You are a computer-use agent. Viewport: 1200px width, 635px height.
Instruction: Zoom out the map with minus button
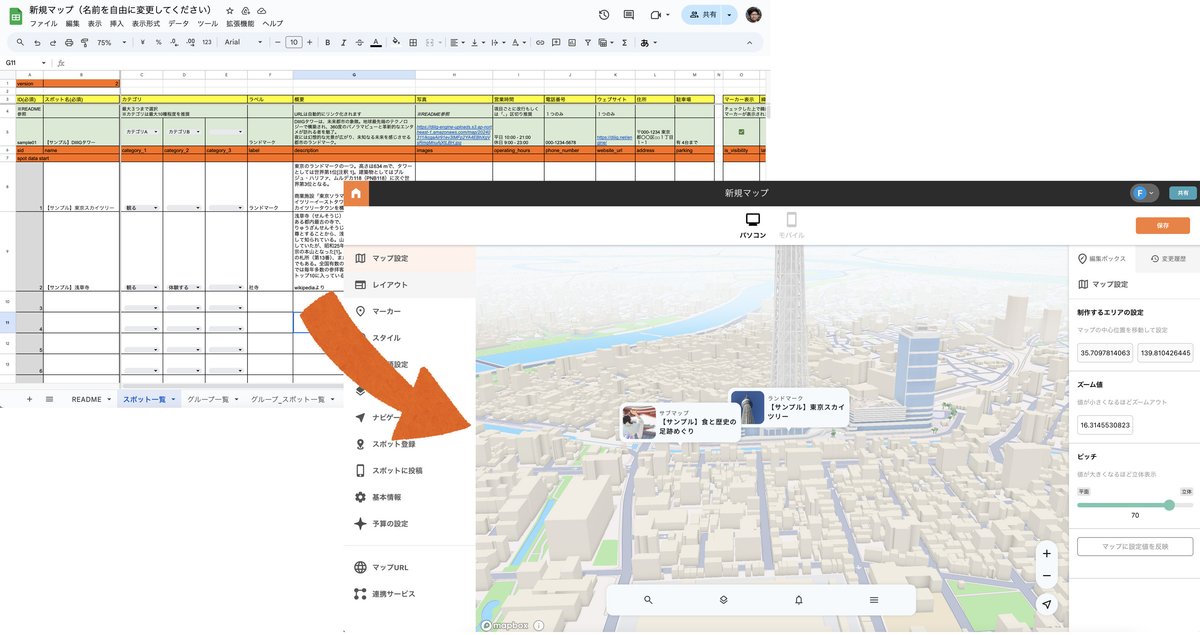pos(1046,576)
